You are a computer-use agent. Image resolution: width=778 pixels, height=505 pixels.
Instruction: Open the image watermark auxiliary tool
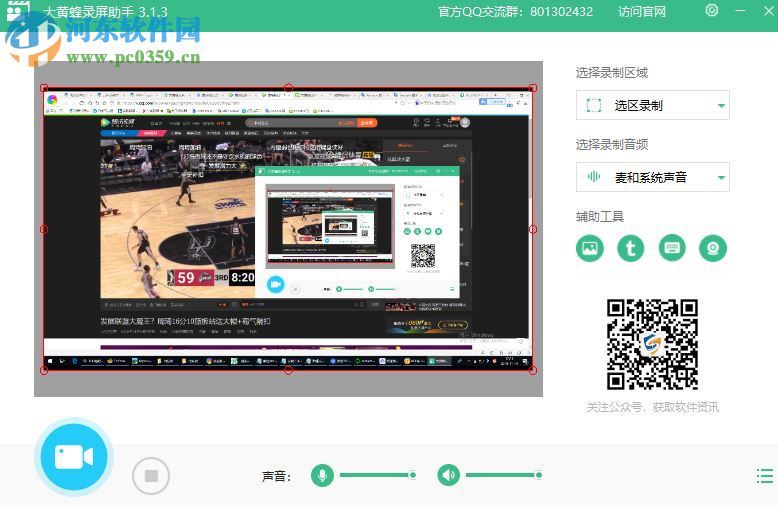[590, 248]
